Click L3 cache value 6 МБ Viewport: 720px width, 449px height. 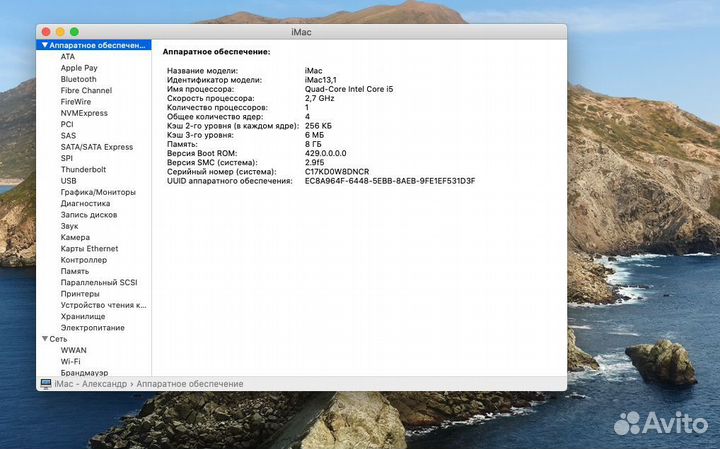pos(315,135)
